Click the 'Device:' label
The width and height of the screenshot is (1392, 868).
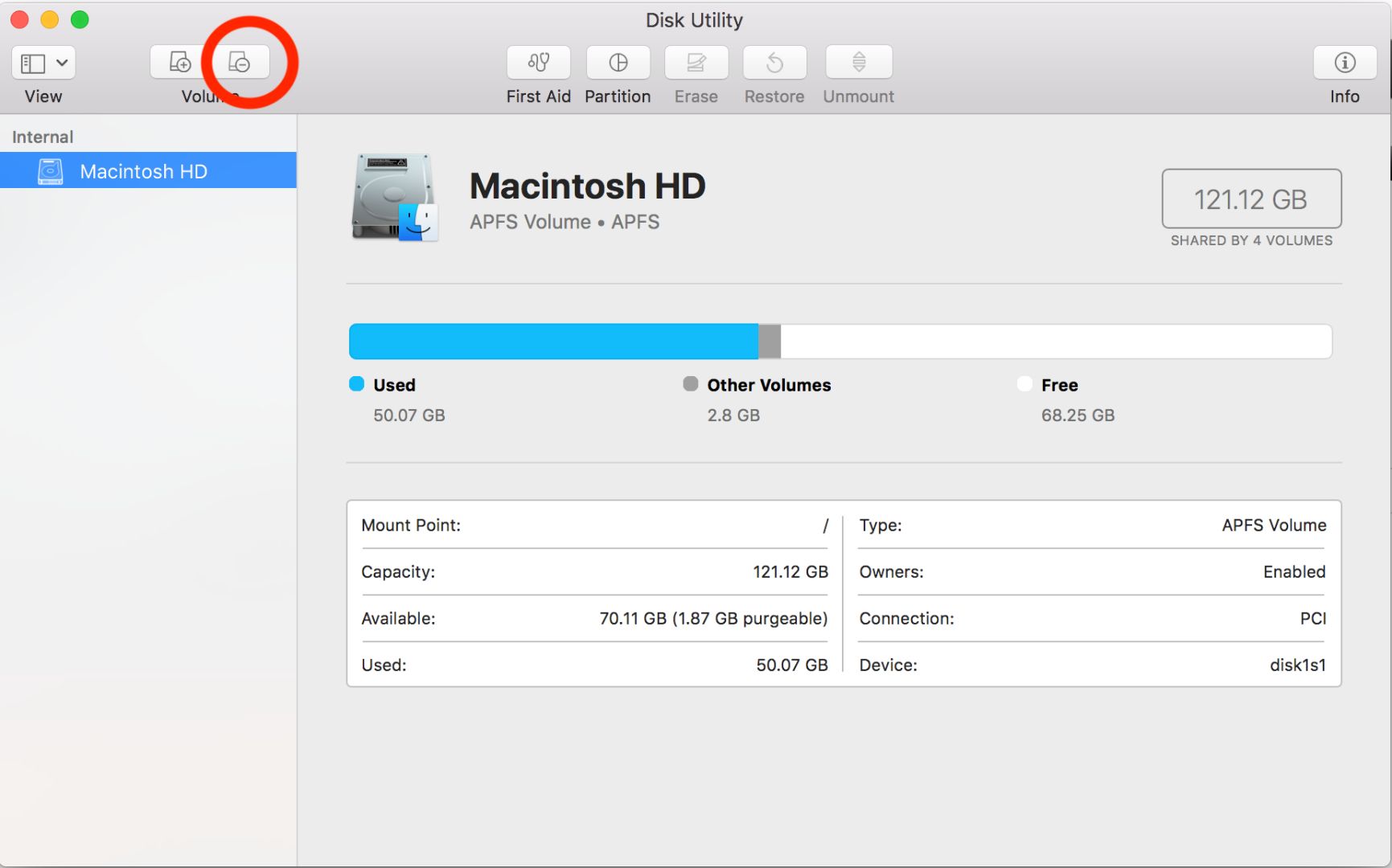click(x=888, y=665)
